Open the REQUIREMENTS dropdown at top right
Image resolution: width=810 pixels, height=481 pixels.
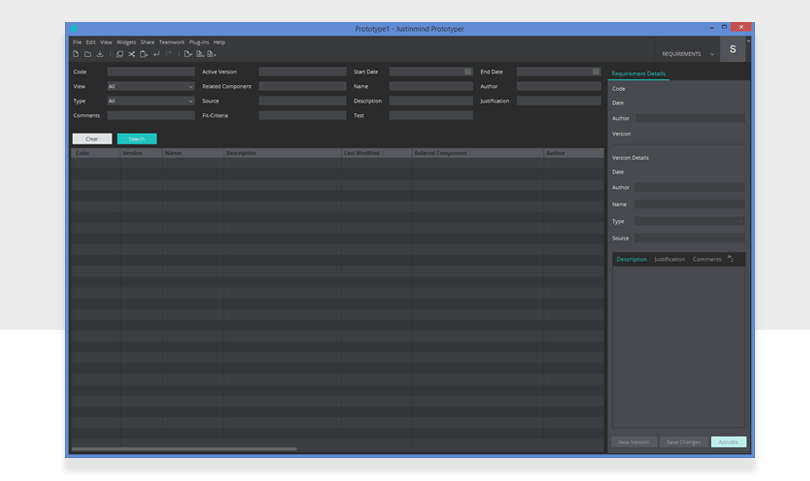tap(688, 54)
